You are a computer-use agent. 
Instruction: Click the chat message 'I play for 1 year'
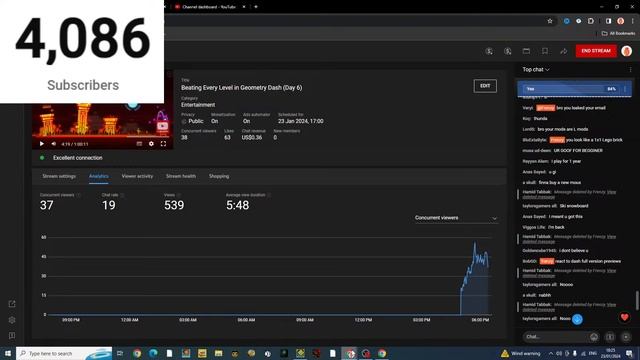pos(566,161)
